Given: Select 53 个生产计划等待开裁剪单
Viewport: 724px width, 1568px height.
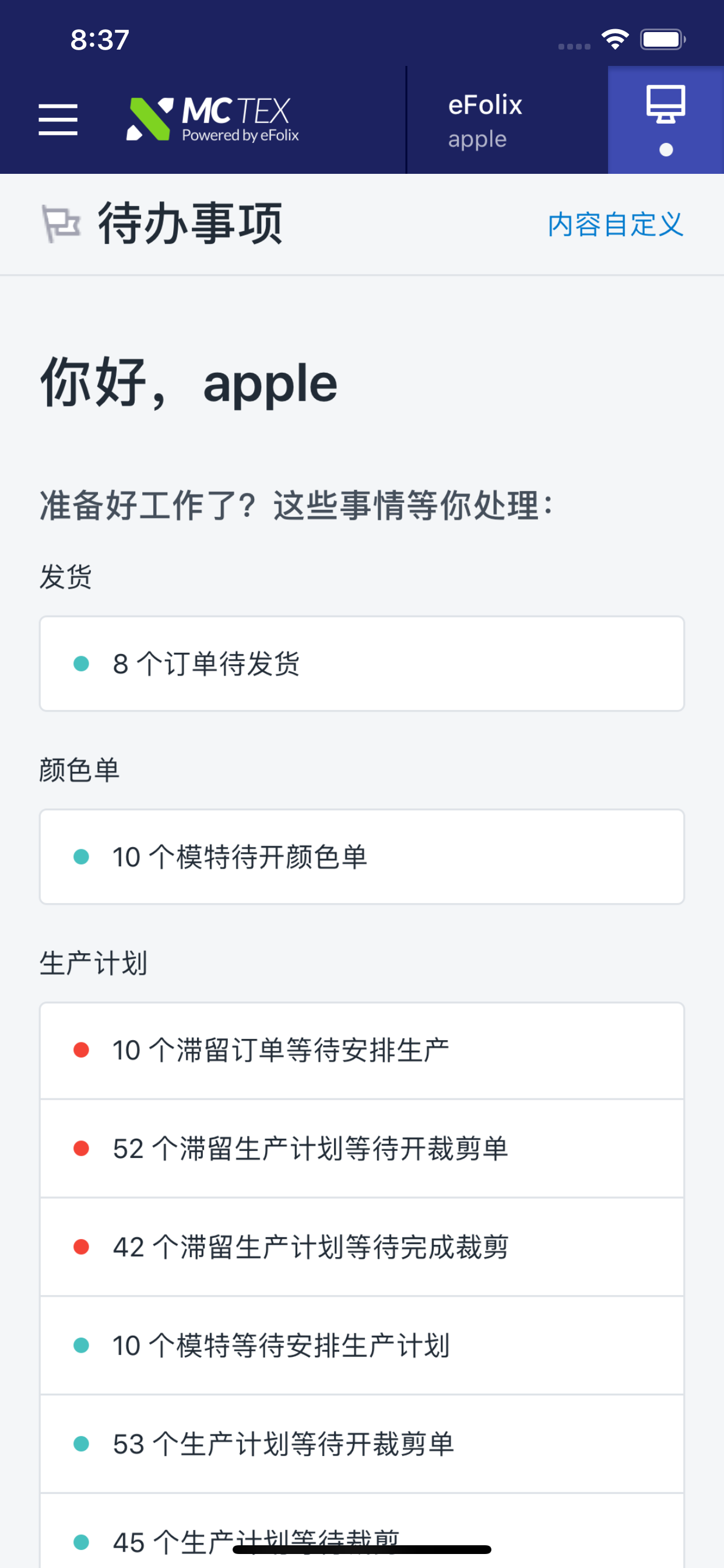Looking at the screenshot, I should click(362, 1444).
